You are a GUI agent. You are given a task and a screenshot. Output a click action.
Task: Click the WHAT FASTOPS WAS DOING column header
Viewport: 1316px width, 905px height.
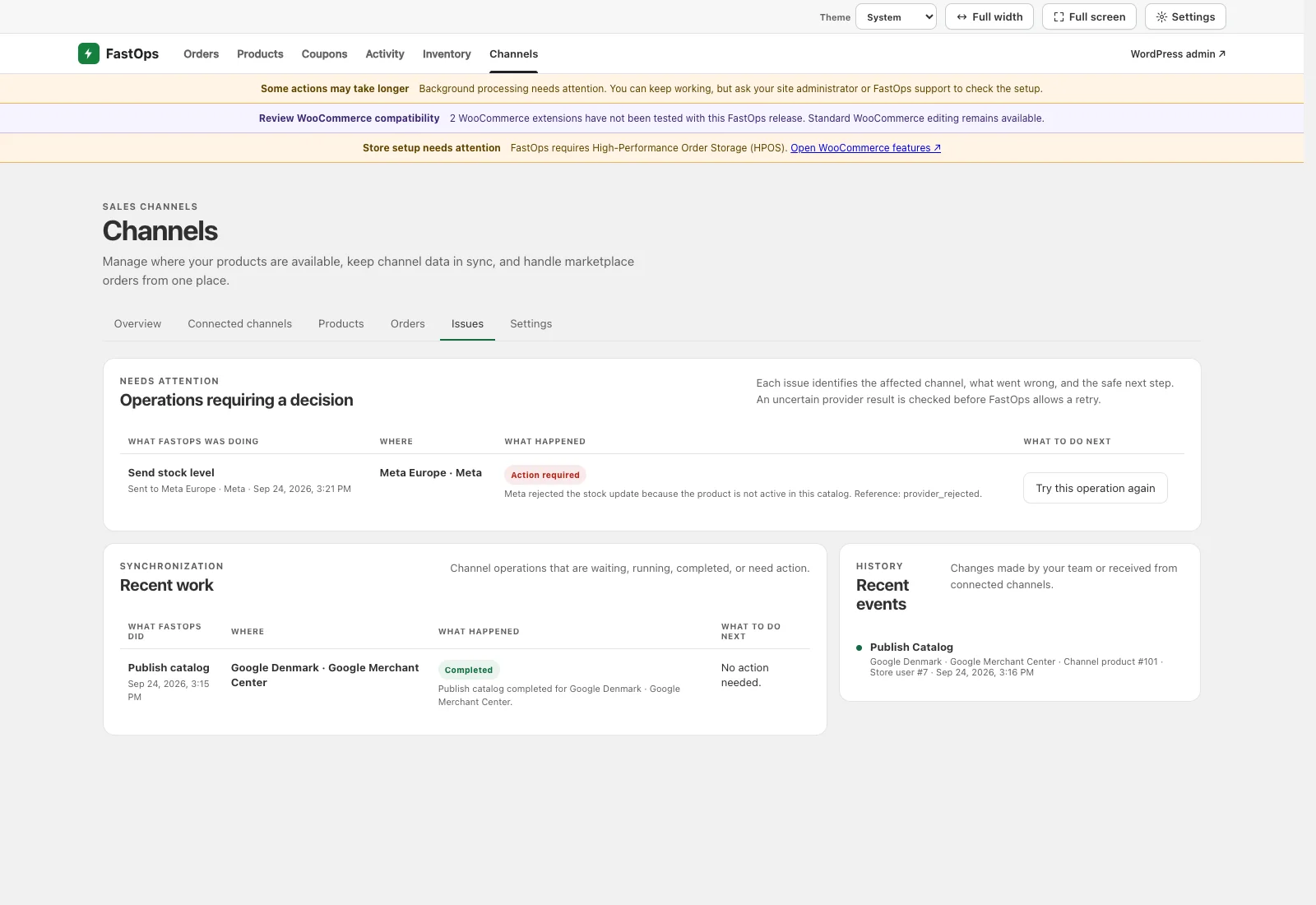193,442
